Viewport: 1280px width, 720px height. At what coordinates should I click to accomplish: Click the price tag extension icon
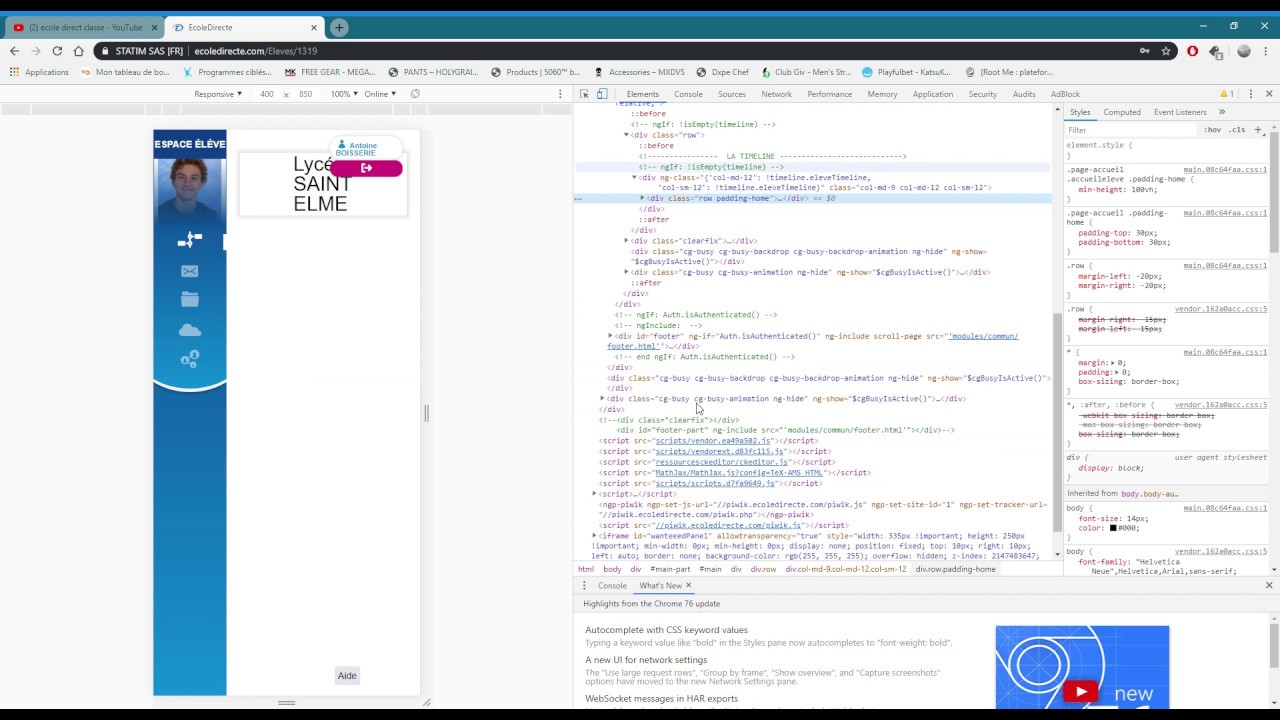click(1216, 51)
